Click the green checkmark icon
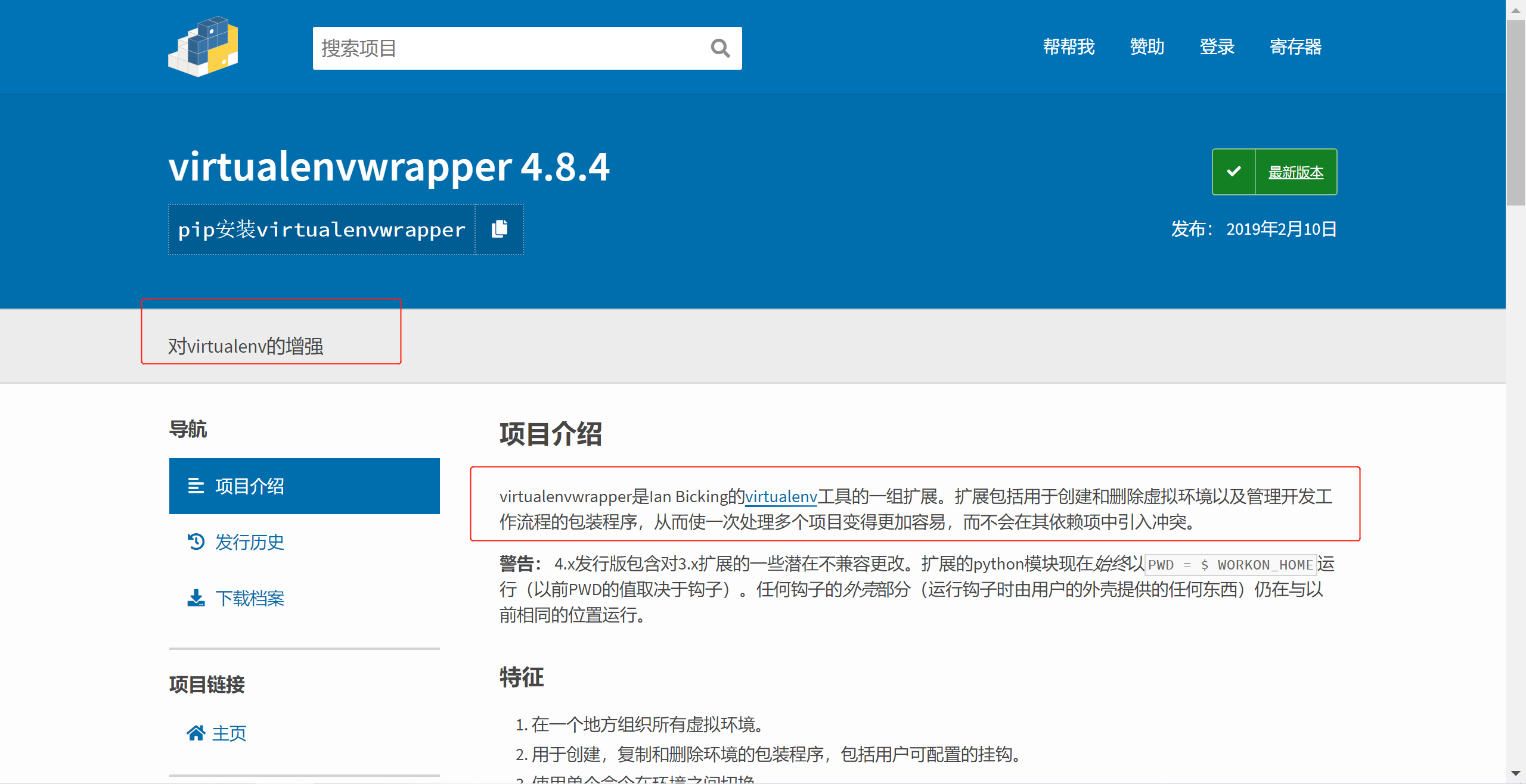Image resolution: width=1526 pixels, height=784 pixels. point(1234,172)
